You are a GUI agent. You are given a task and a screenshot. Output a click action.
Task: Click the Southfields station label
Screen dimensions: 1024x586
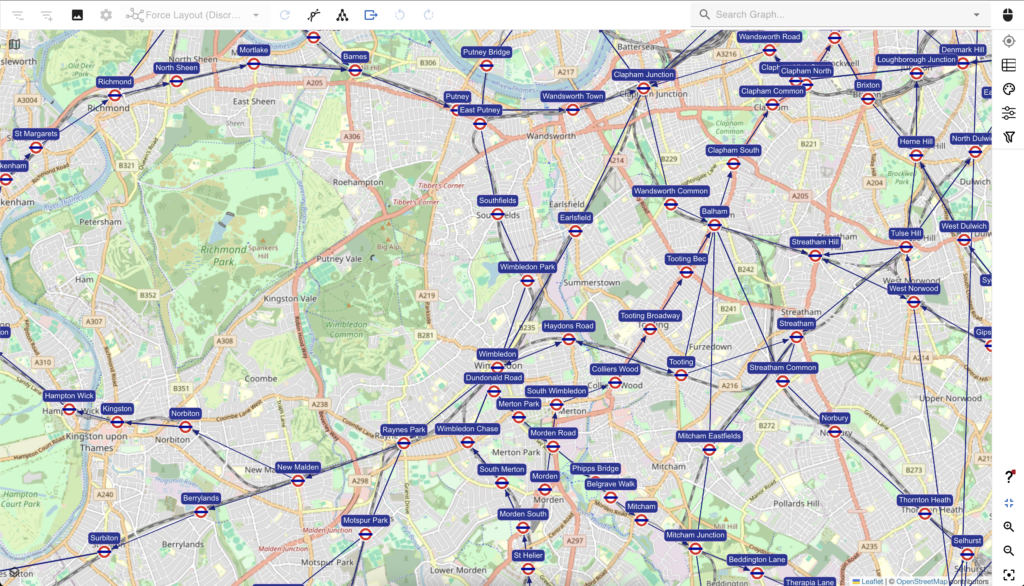point(497,201)
